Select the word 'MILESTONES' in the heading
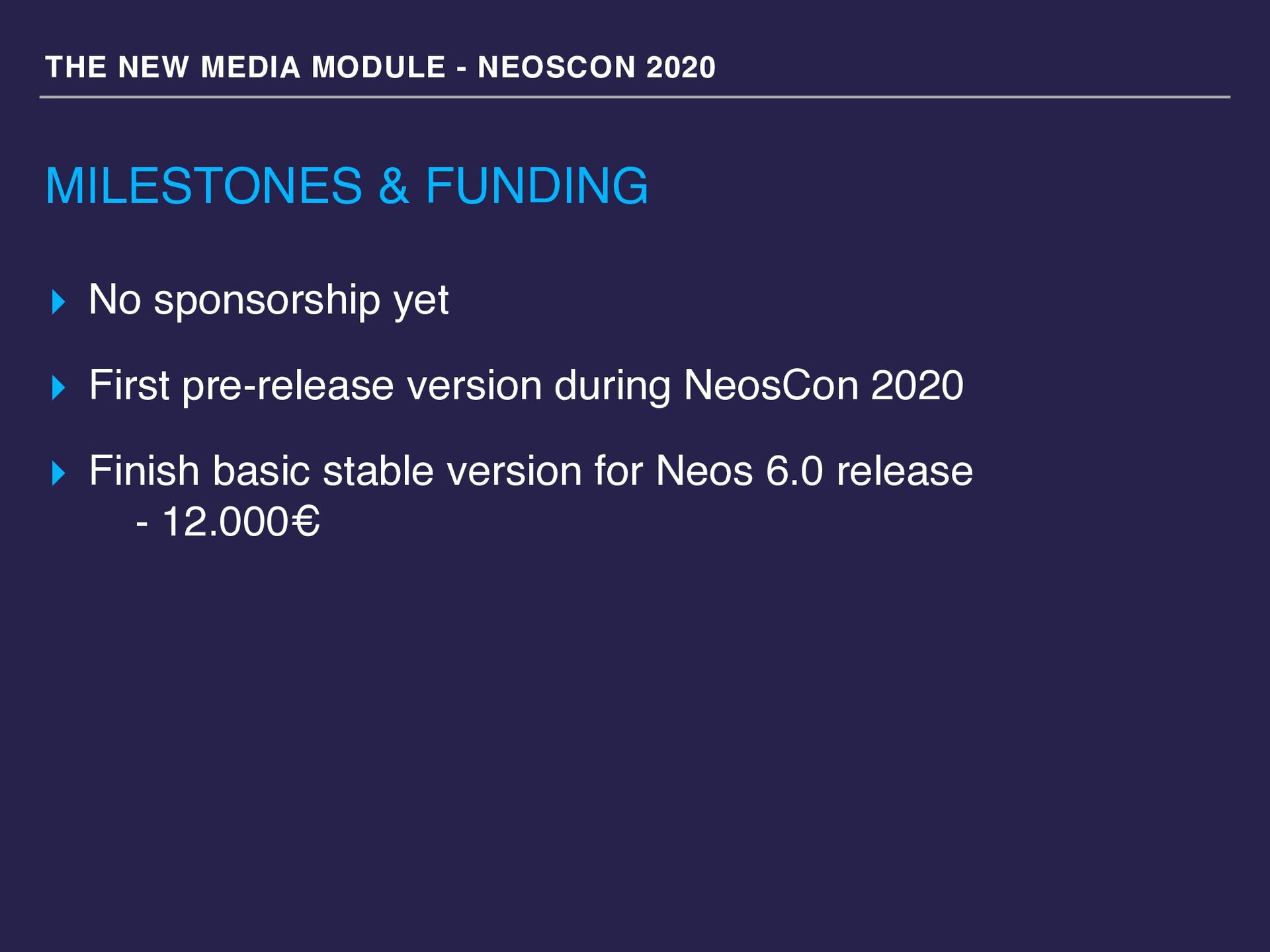Screen dimensions: 1270x952 point(204,186)
